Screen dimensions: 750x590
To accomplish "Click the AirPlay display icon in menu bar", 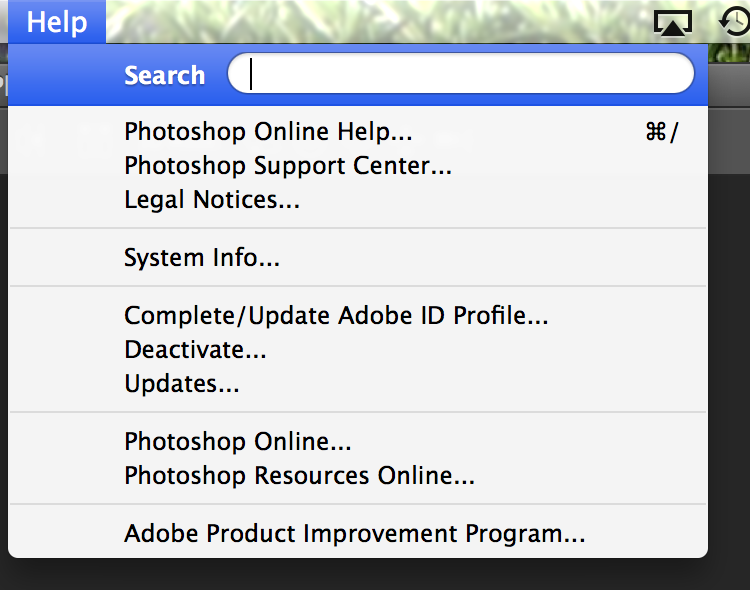I will point(673,22).
